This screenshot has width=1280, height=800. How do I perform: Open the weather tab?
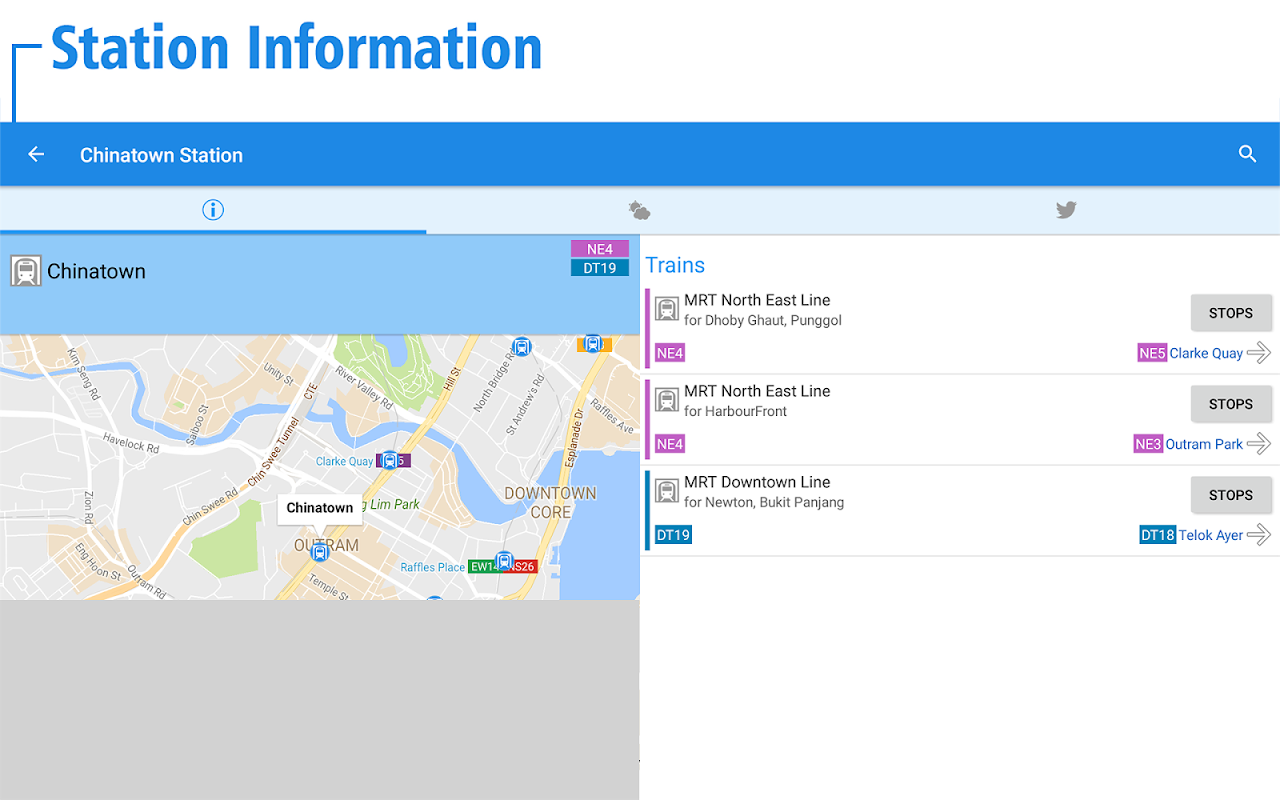[640, 210]
